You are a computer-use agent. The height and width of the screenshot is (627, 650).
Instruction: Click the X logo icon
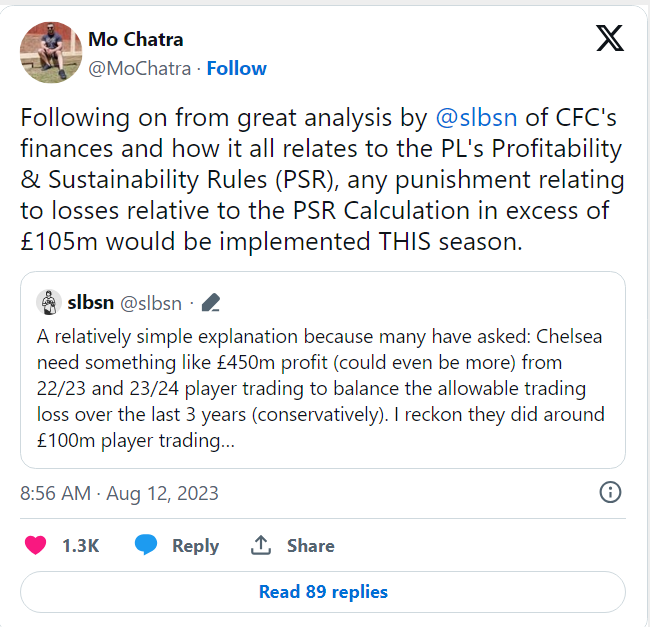pos(609,39)
